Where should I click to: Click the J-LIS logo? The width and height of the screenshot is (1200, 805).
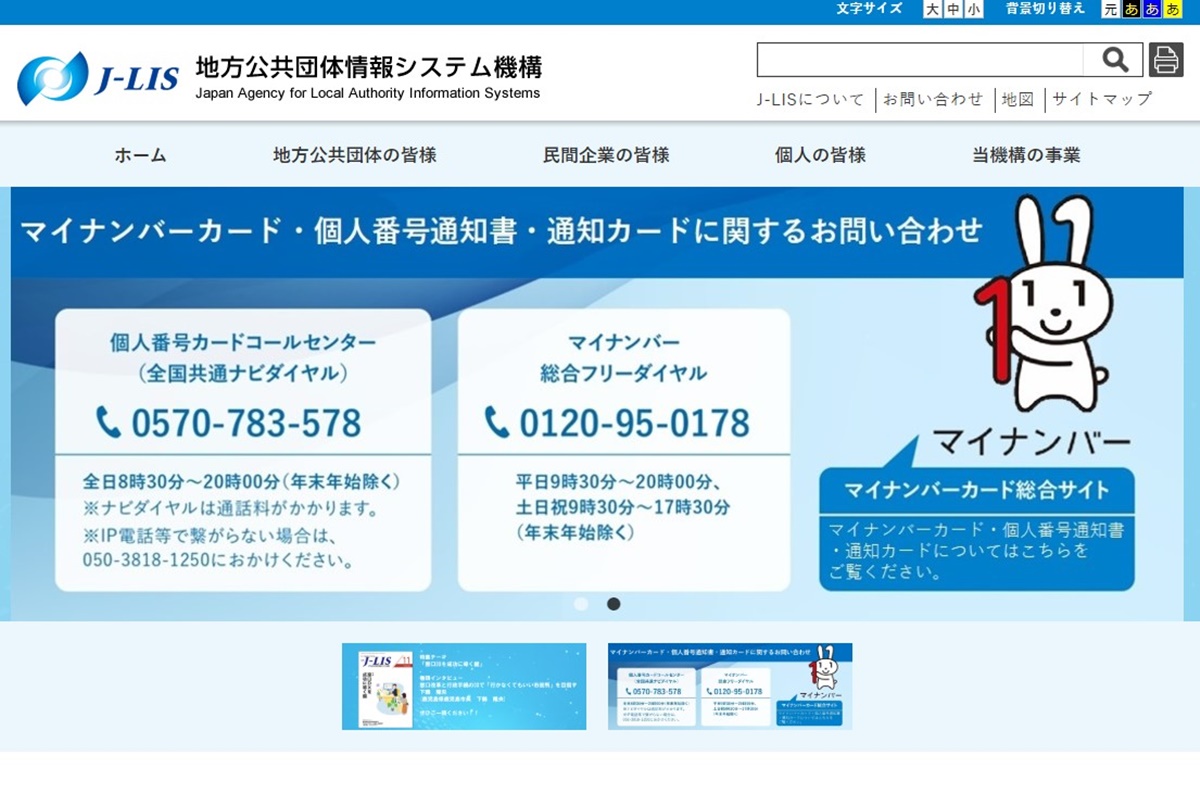tap(98, 78)
